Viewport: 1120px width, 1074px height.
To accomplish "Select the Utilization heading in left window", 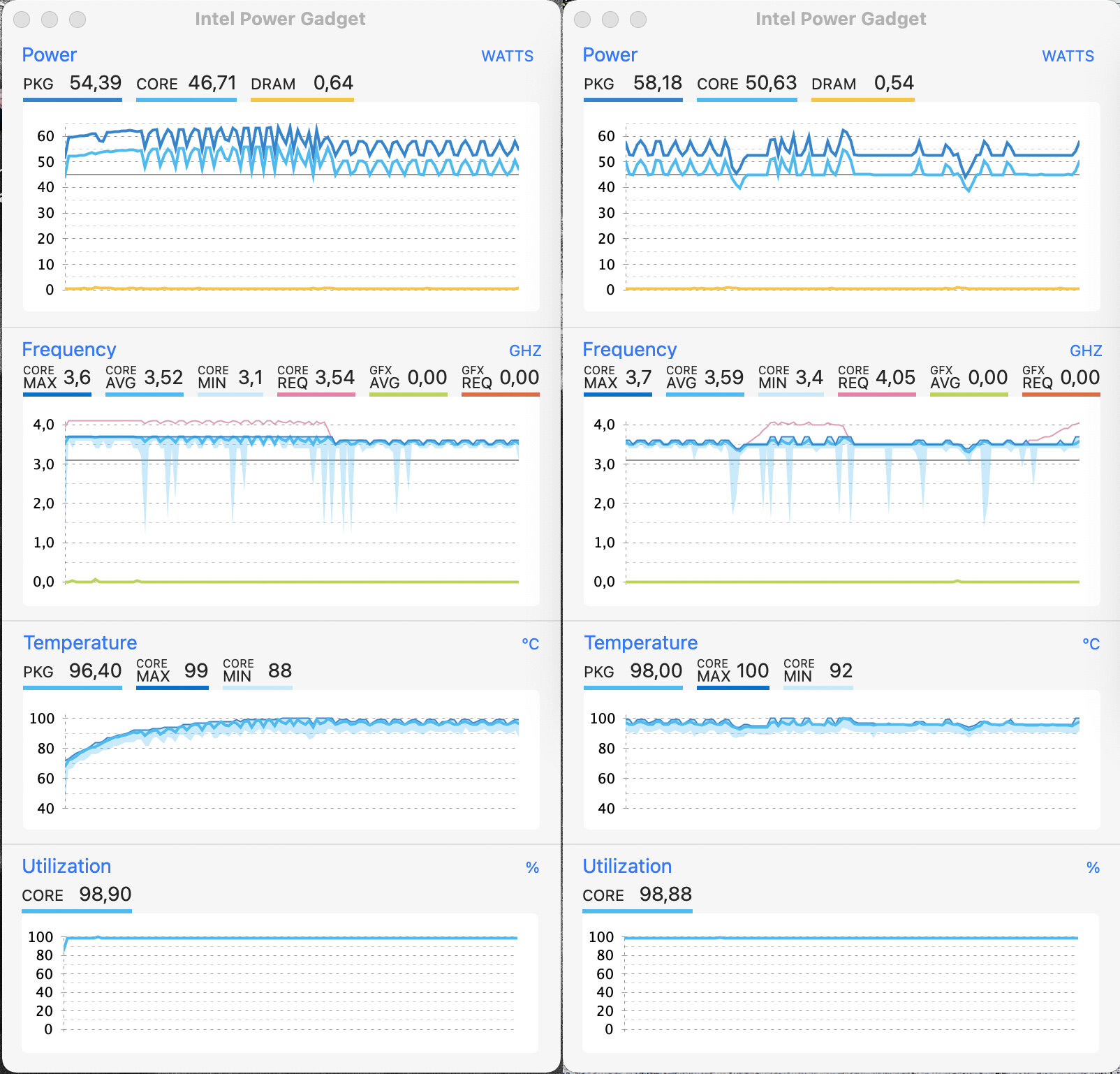I will pyautogui.click(x=66, y=866).
